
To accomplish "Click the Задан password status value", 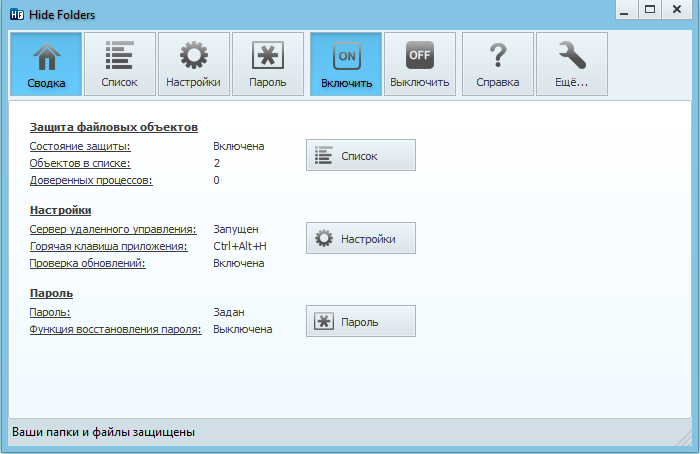I will (x=229, y=312).
